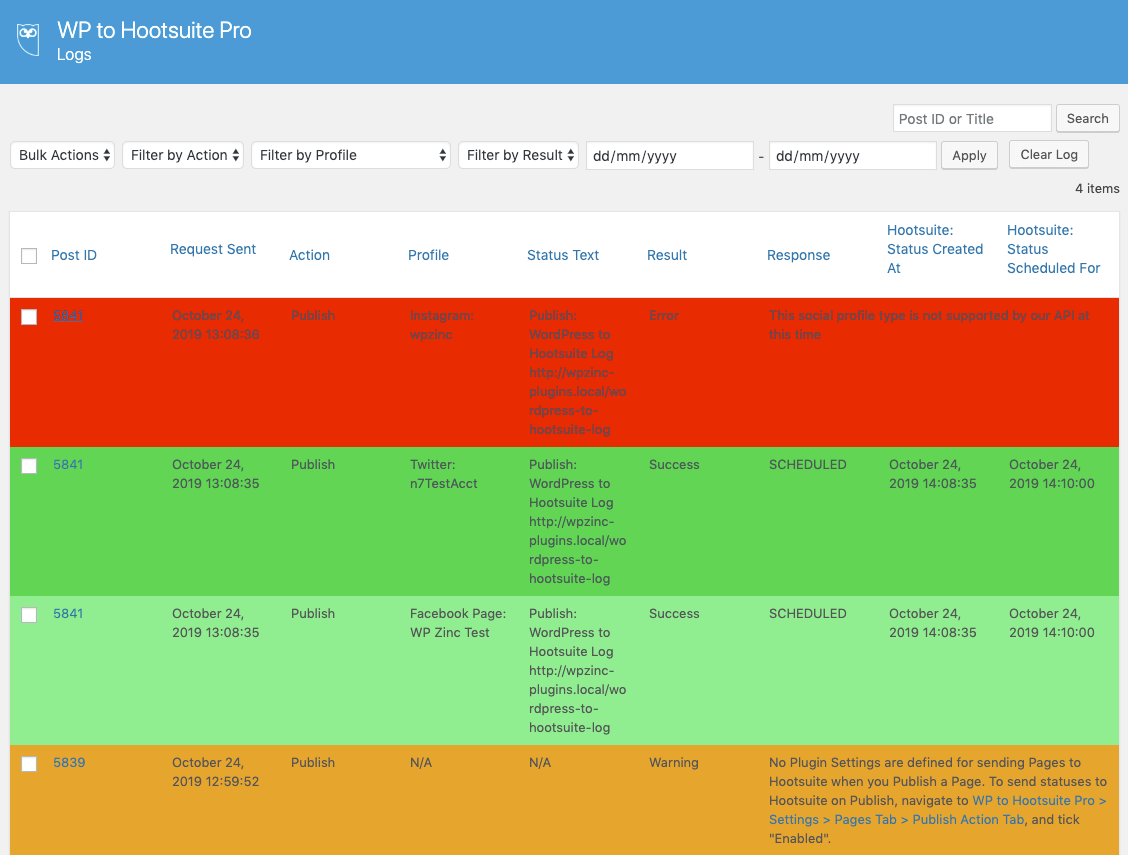The height and width of the screenshot is (855, 1128).
Task: Sort by Request Sent column header
Action: click(x=213, y=249)
